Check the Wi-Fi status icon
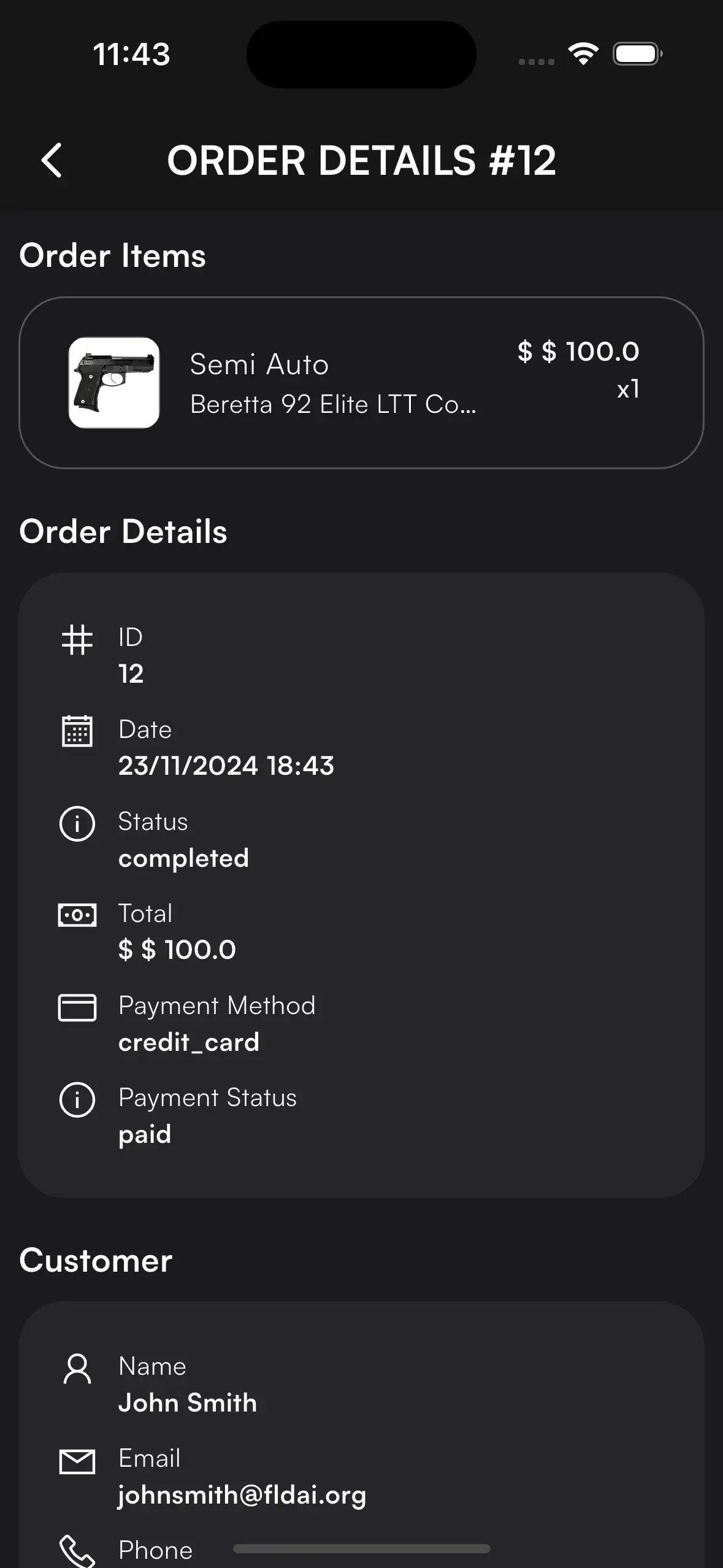 point(583,54)
